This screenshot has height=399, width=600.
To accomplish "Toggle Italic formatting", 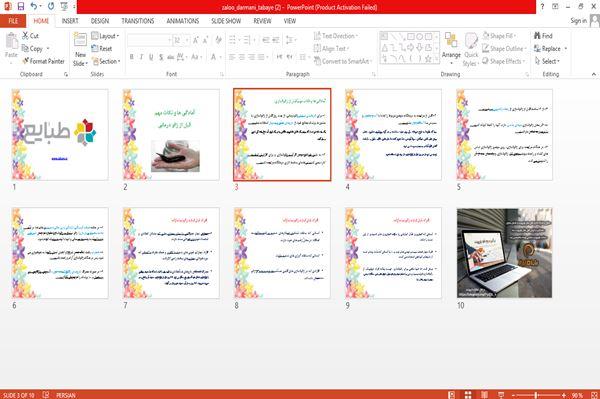I will click(x=141, y=57).
